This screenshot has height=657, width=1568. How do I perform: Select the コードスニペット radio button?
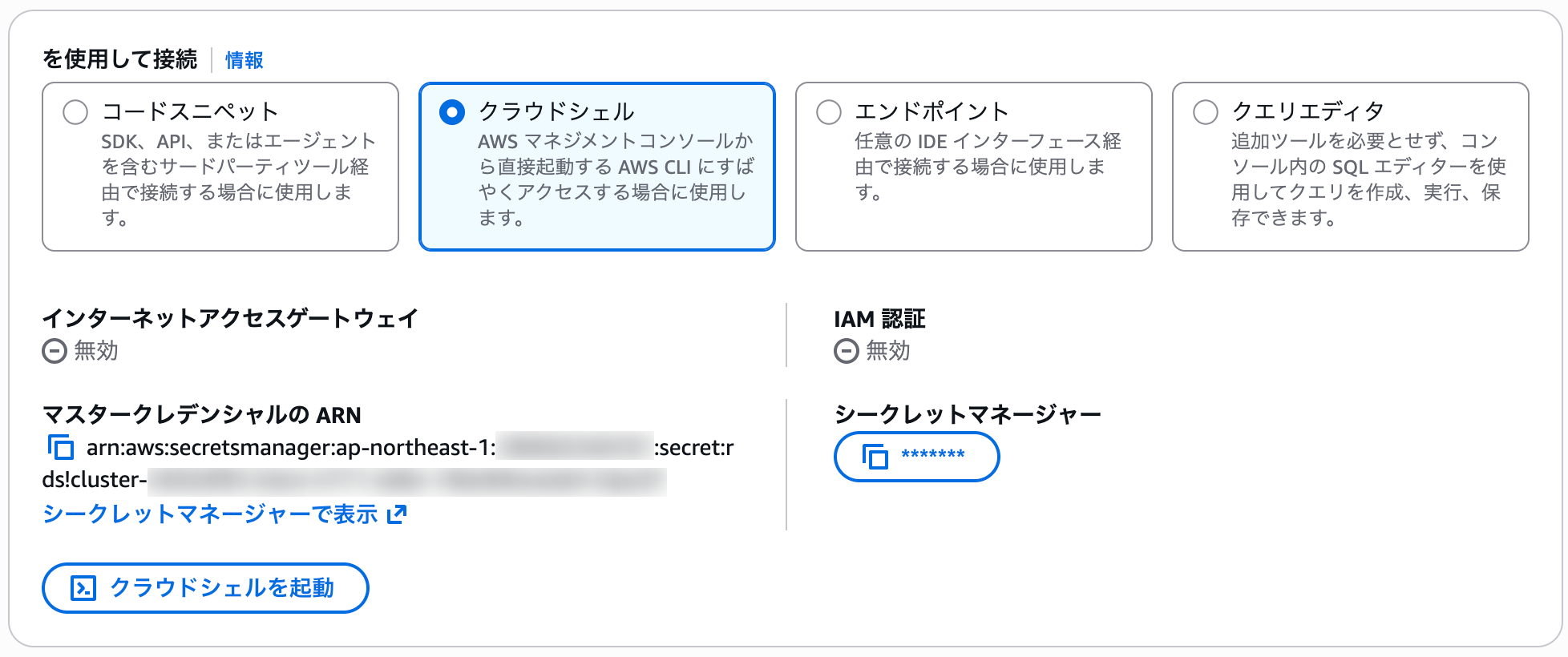75,113
